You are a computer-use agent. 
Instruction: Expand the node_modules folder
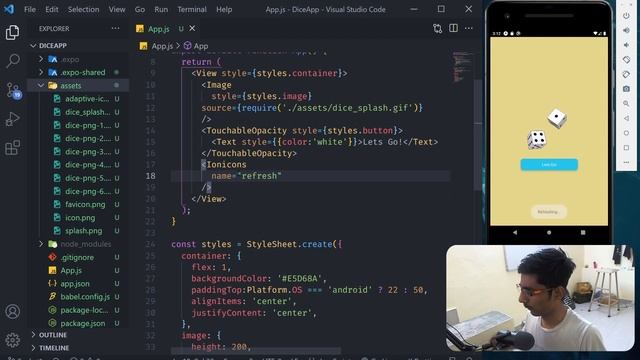coord(41,244)
